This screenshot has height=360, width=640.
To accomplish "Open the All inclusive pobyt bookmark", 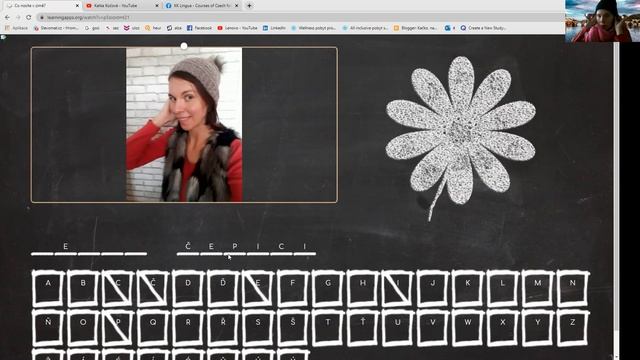I will 365,28.
